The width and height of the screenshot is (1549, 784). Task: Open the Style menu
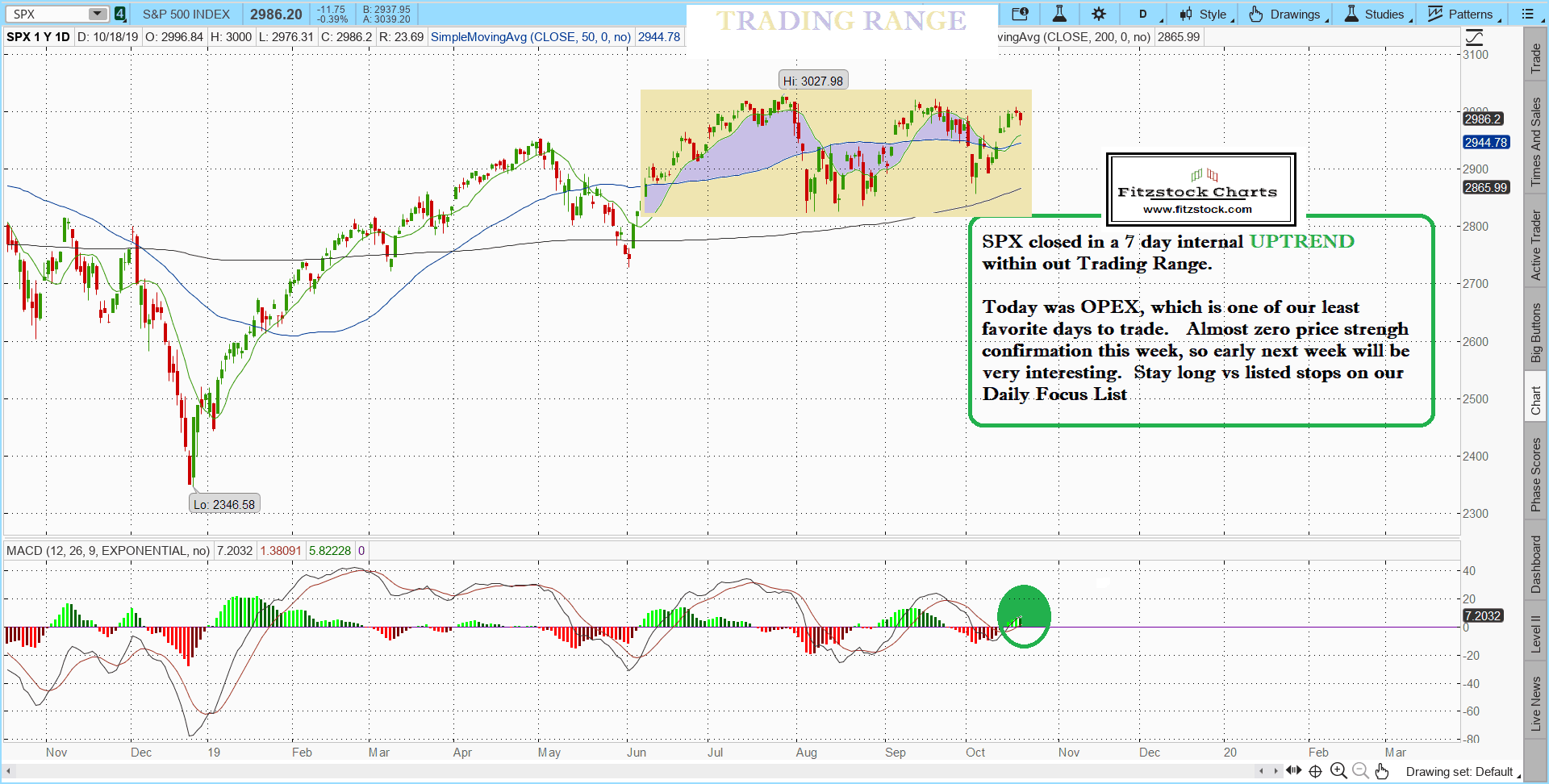tap(1206, 14)
